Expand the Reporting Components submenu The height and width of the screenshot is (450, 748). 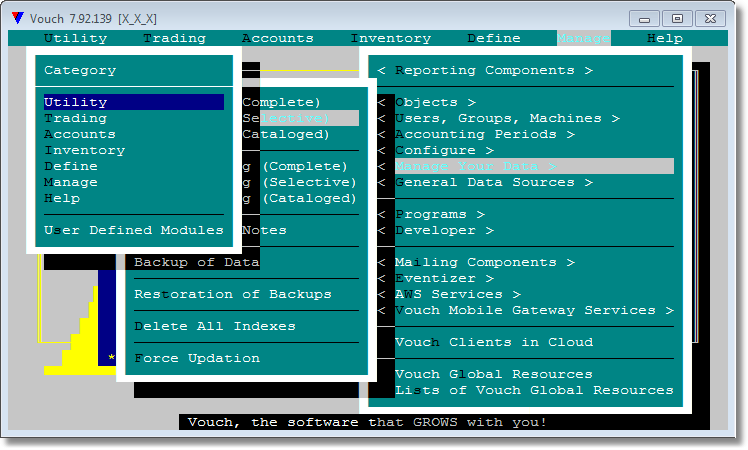[x=485, y=70]
